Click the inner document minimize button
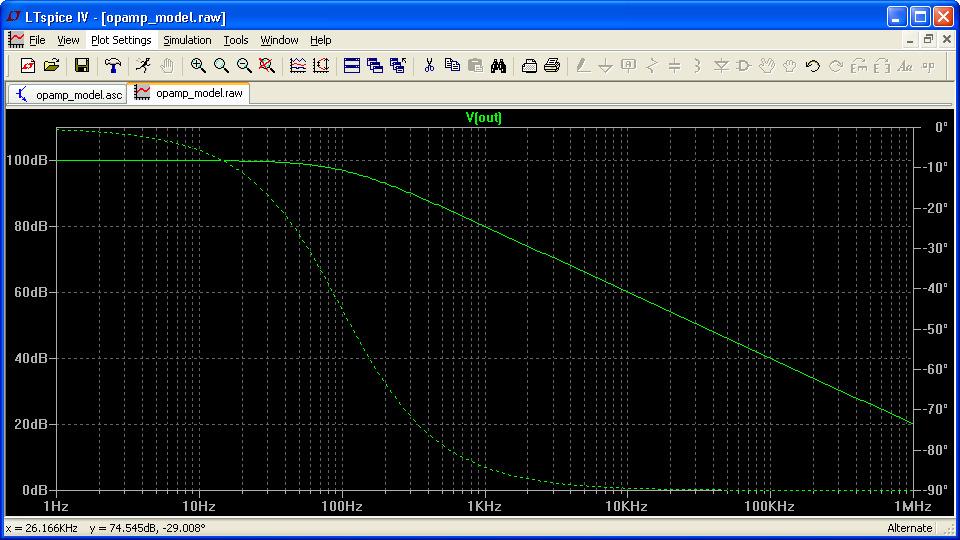This screenshot has height=540, width=960. click(x=910, y=40)
